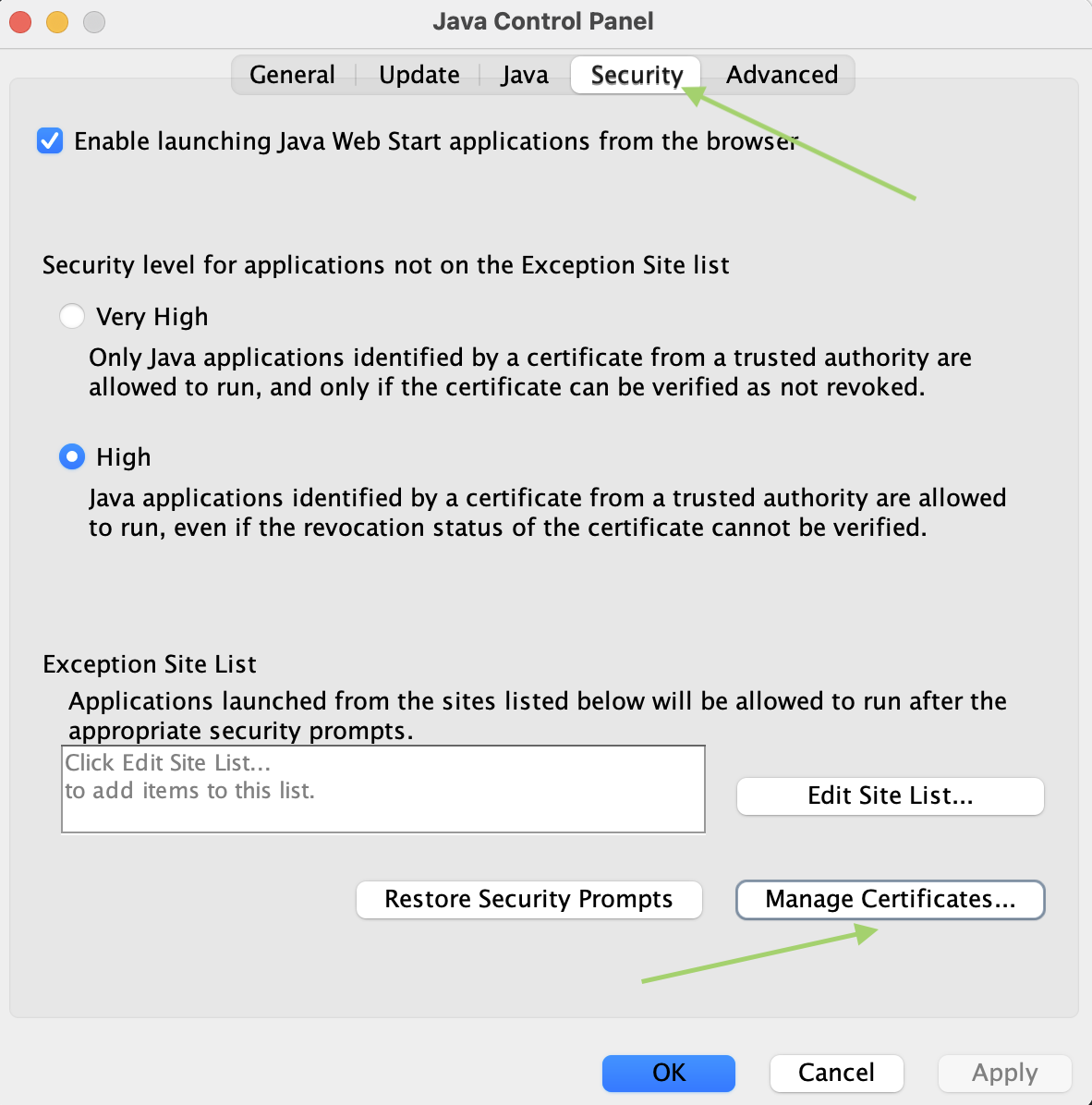Click inside the empty Exception Site List box
This screenshot has width=1092, height=1105.
[382, 788]
